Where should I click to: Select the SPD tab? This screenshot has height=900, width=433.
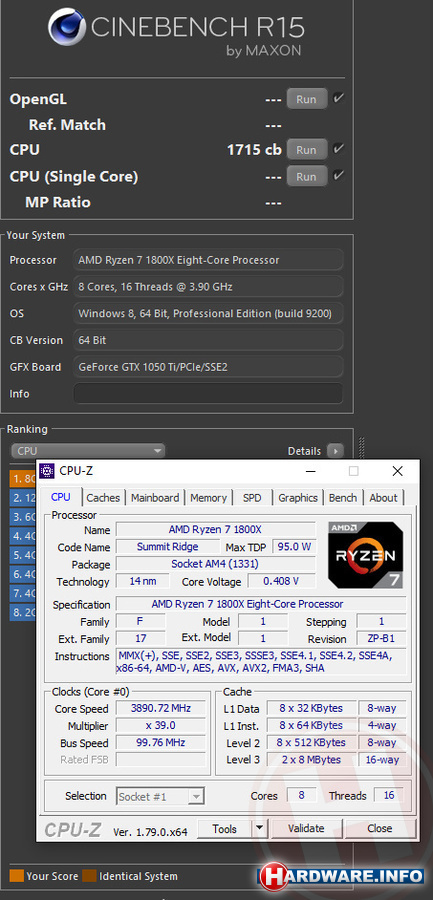point(252,498)
